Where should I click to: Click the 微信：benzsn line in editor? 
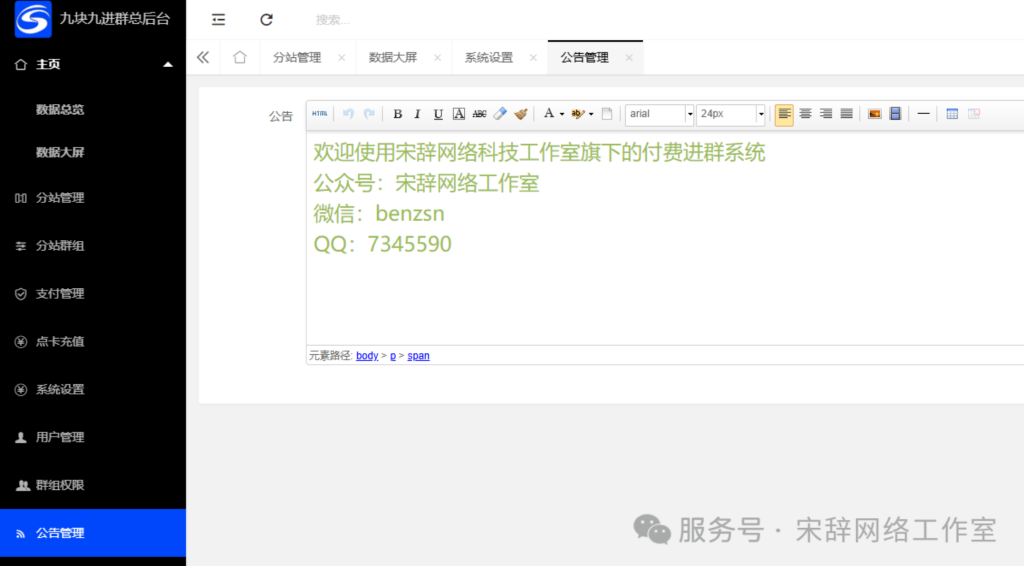379,213
